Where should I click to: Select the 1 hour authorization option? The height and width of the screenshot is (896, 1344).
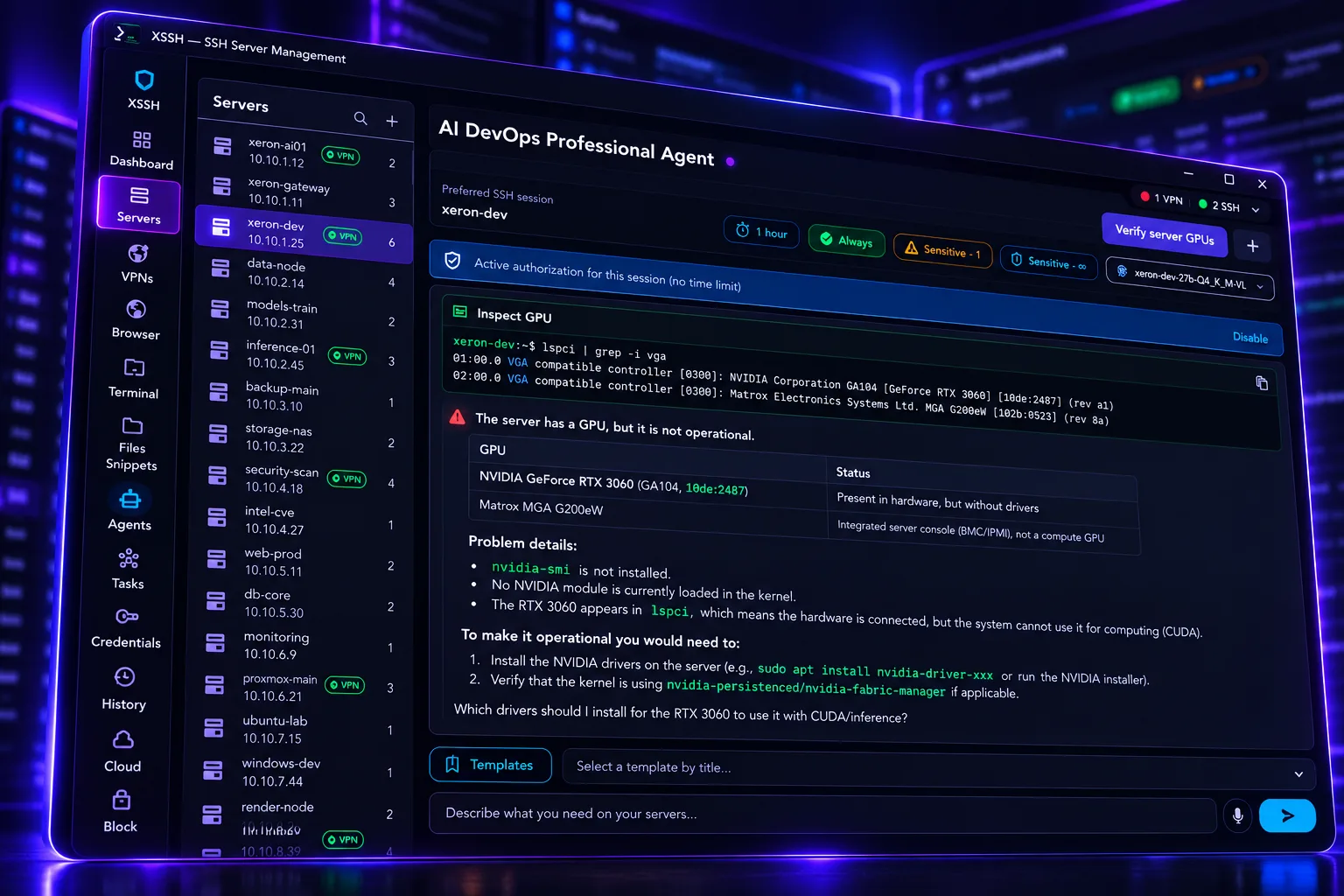click(761, 232)
